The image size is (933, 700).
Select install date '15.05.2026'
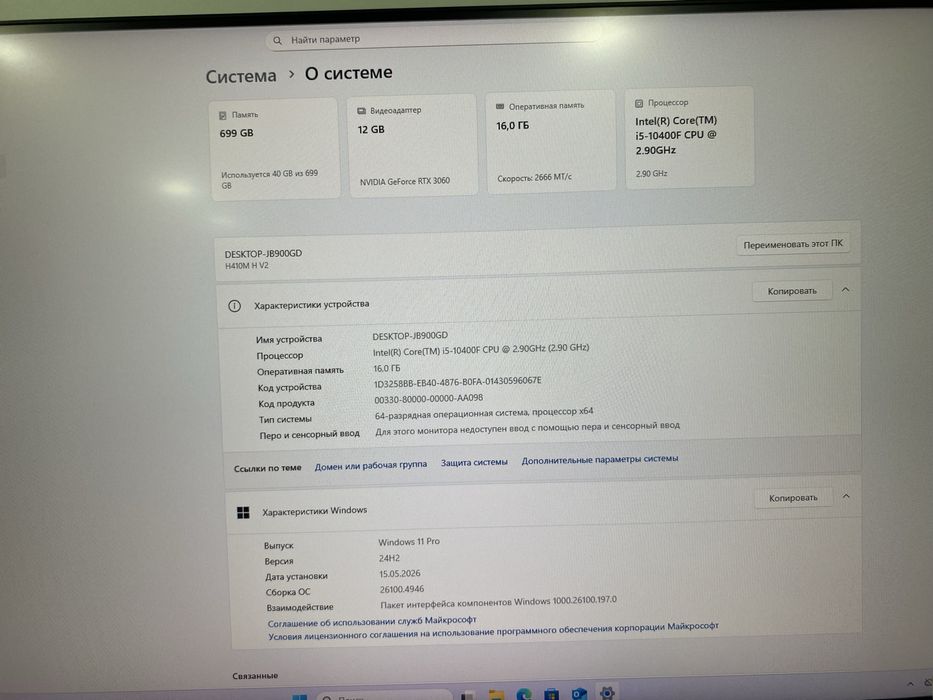[x=400, y=574]
